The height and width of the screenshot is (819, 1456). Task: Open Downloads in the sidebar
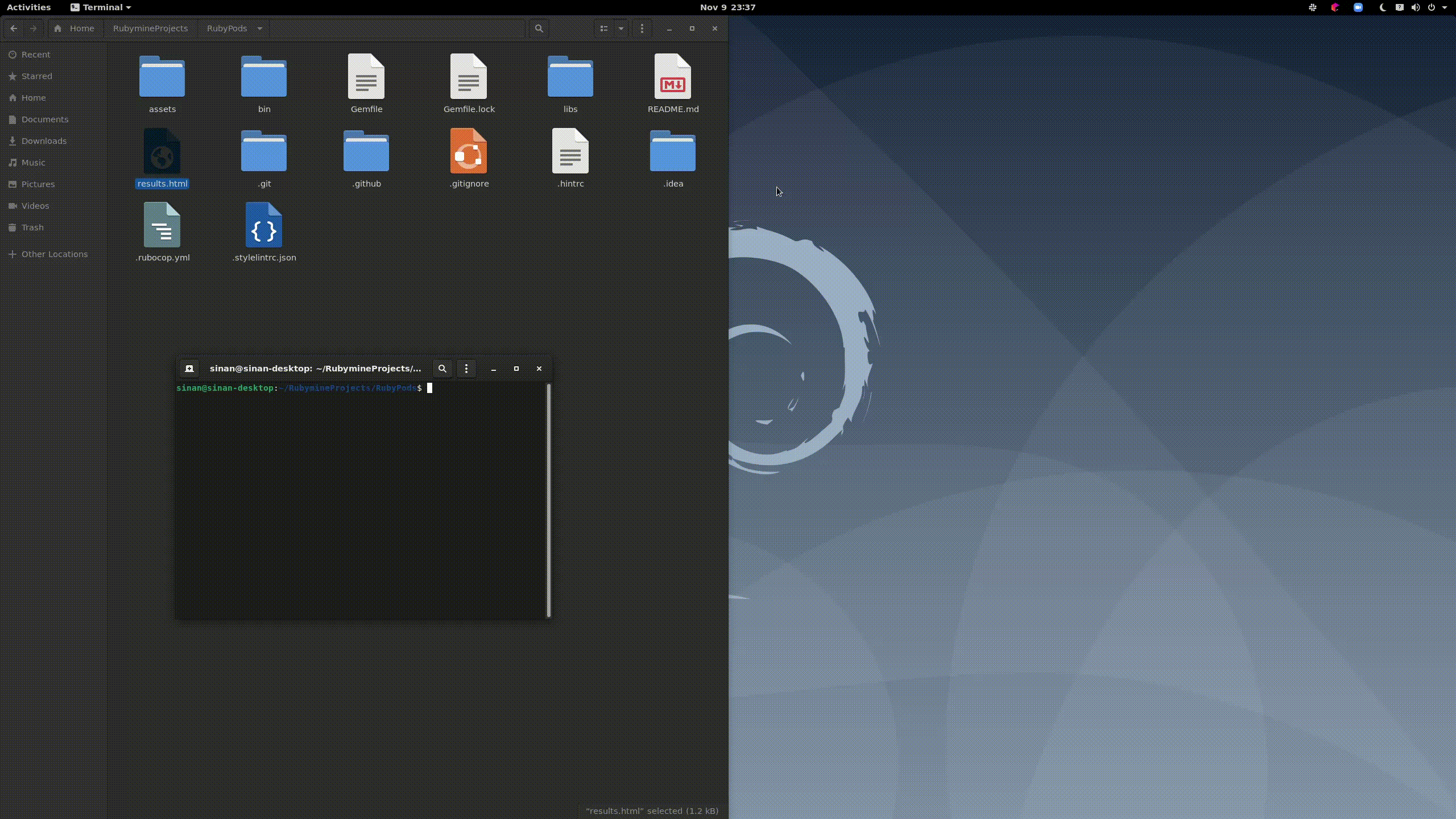pos(44,141)
